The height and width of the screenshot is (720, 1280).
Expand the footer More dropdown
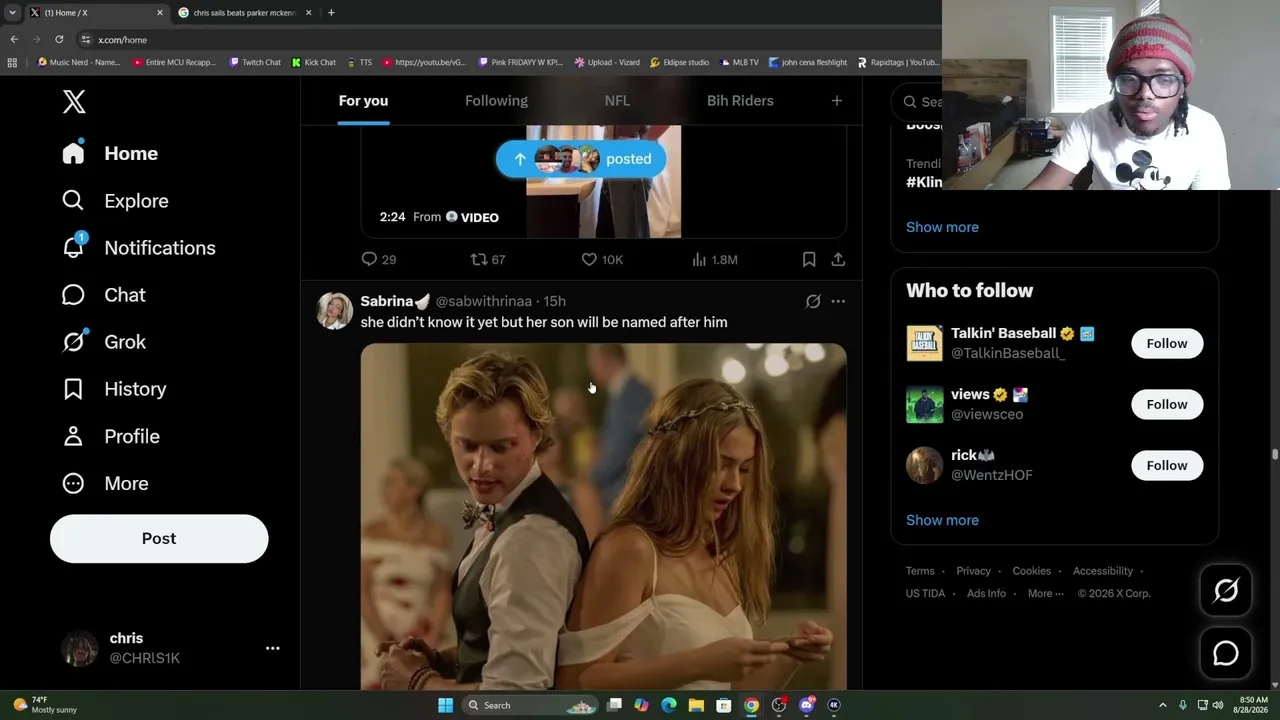click(1046, 593)
